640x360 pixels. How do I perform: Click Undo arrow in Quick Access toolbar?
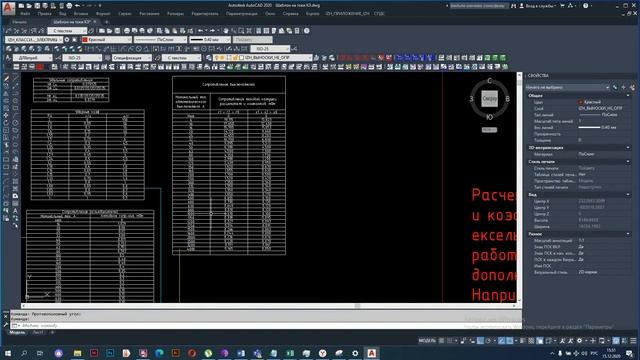78,6
